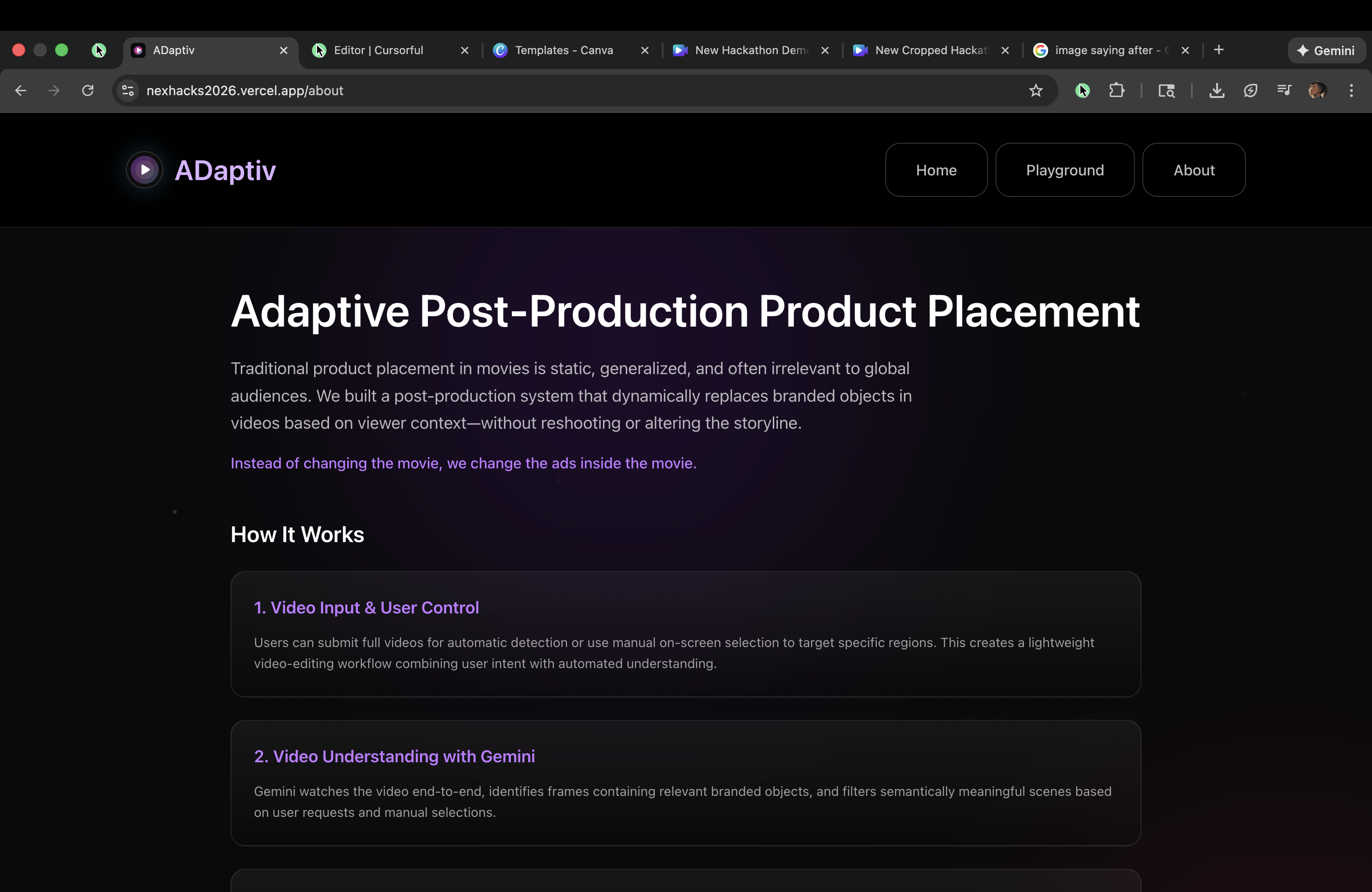Open the Chrome three-dot menu
Viewport: 1372px width, 892px height.
click(x=1351, y=91)
